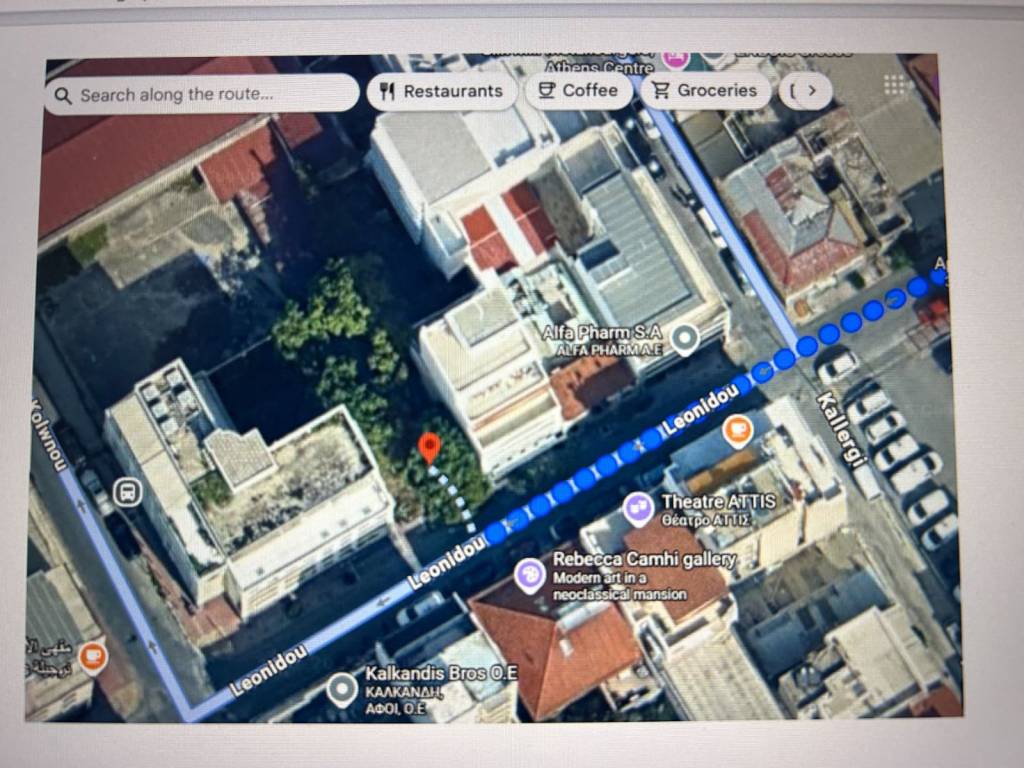Open the Rebecca Camhi gallery text label

(x=644, y=560)
